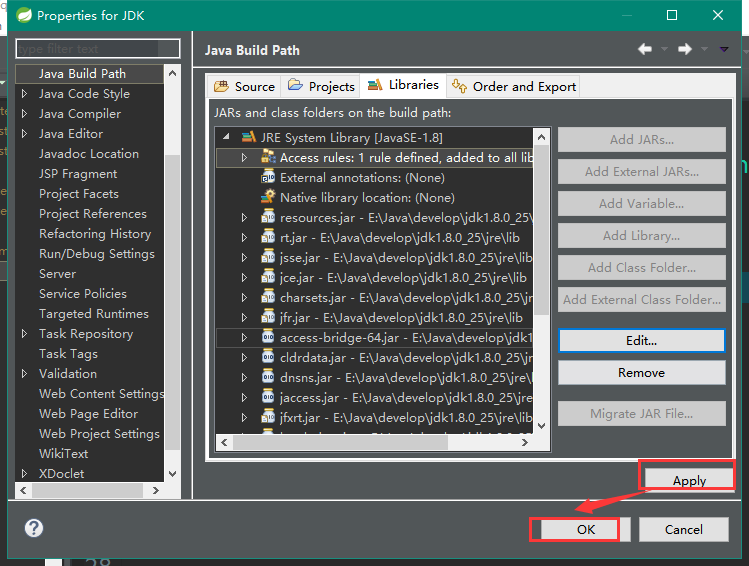Click the Access rules icon
Screen dimensions: 749x566
268,157
